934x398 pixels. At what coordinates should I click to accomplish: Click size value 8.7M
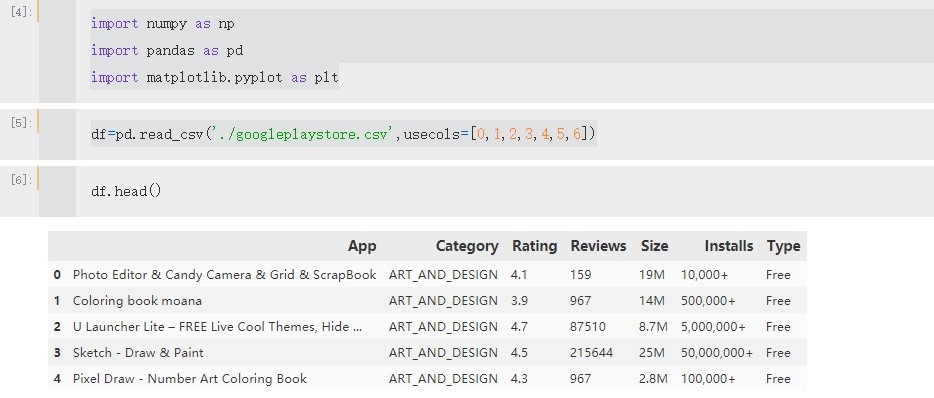click(652, 327)
